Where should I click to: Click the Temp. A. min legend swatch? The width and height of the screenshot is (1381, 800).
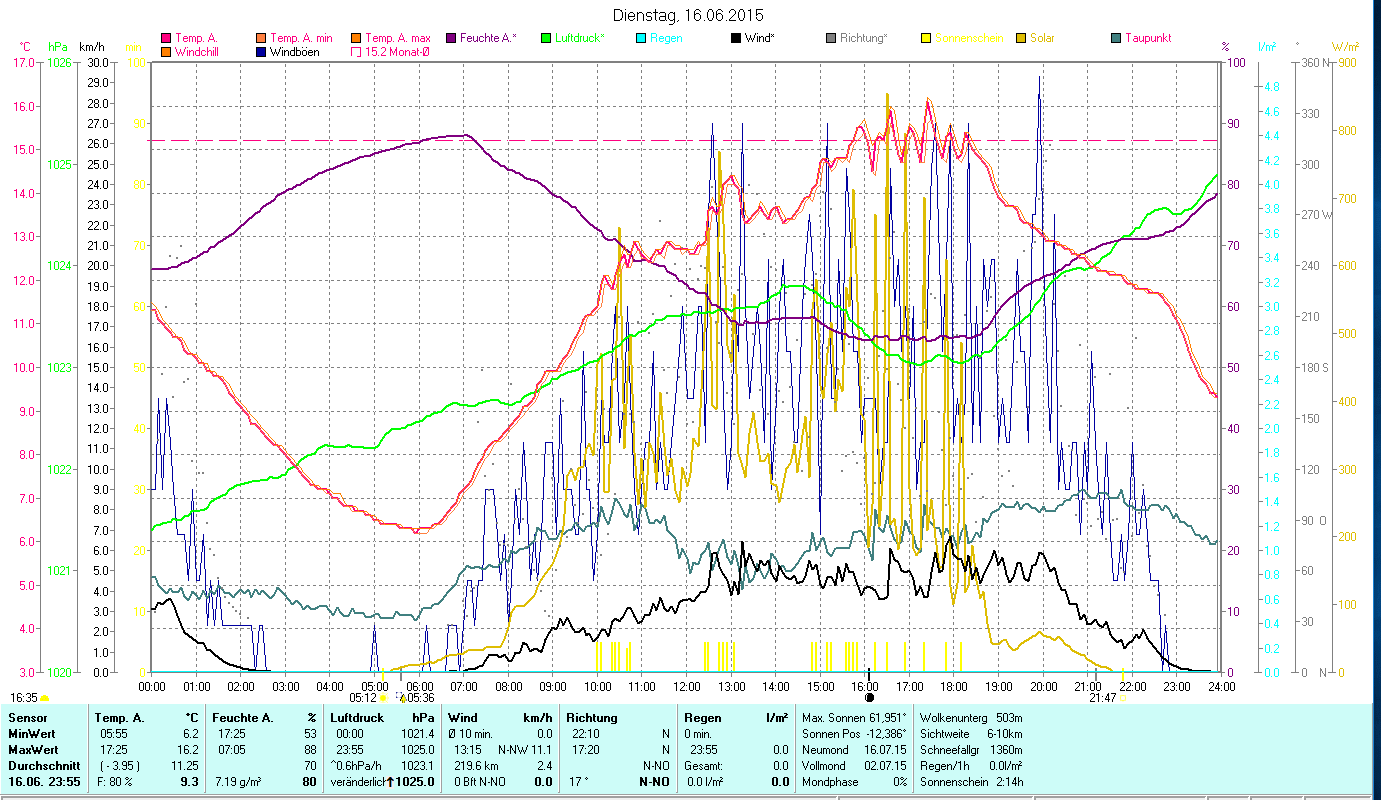260,38
